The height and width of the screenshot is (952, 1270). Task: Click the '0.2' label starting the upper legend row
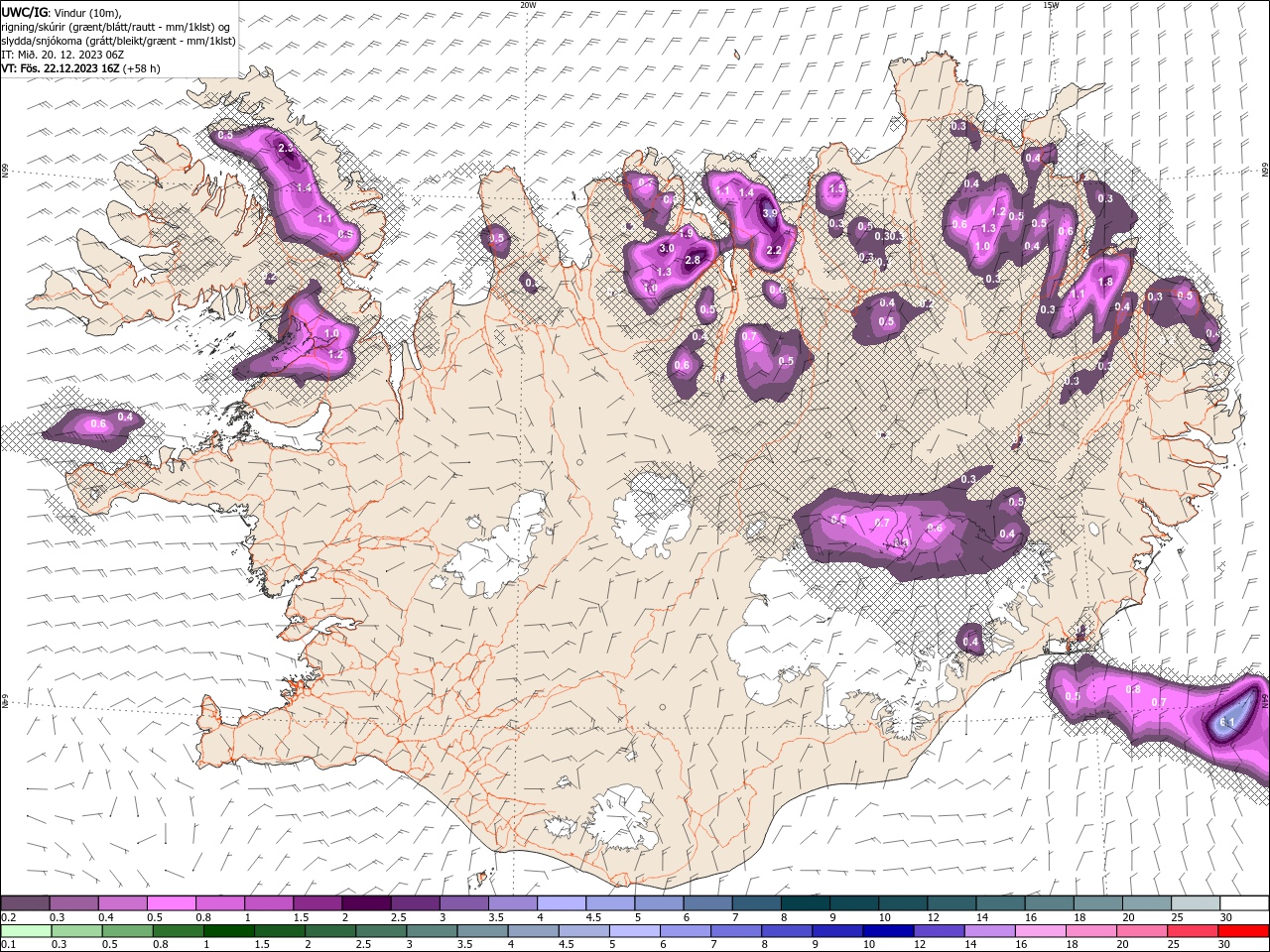9,917
